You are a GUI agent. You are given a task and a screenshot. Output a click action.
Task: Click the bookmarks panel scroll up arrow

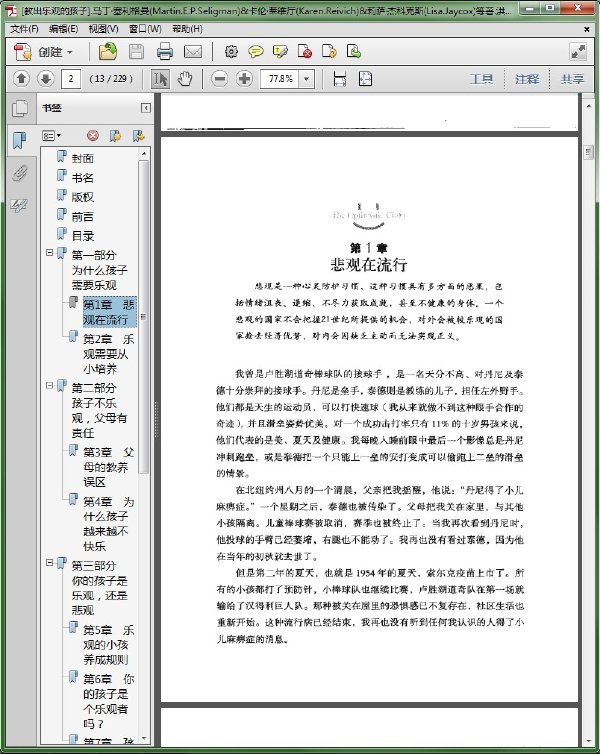pyautogui.click(x=144, y=153)
